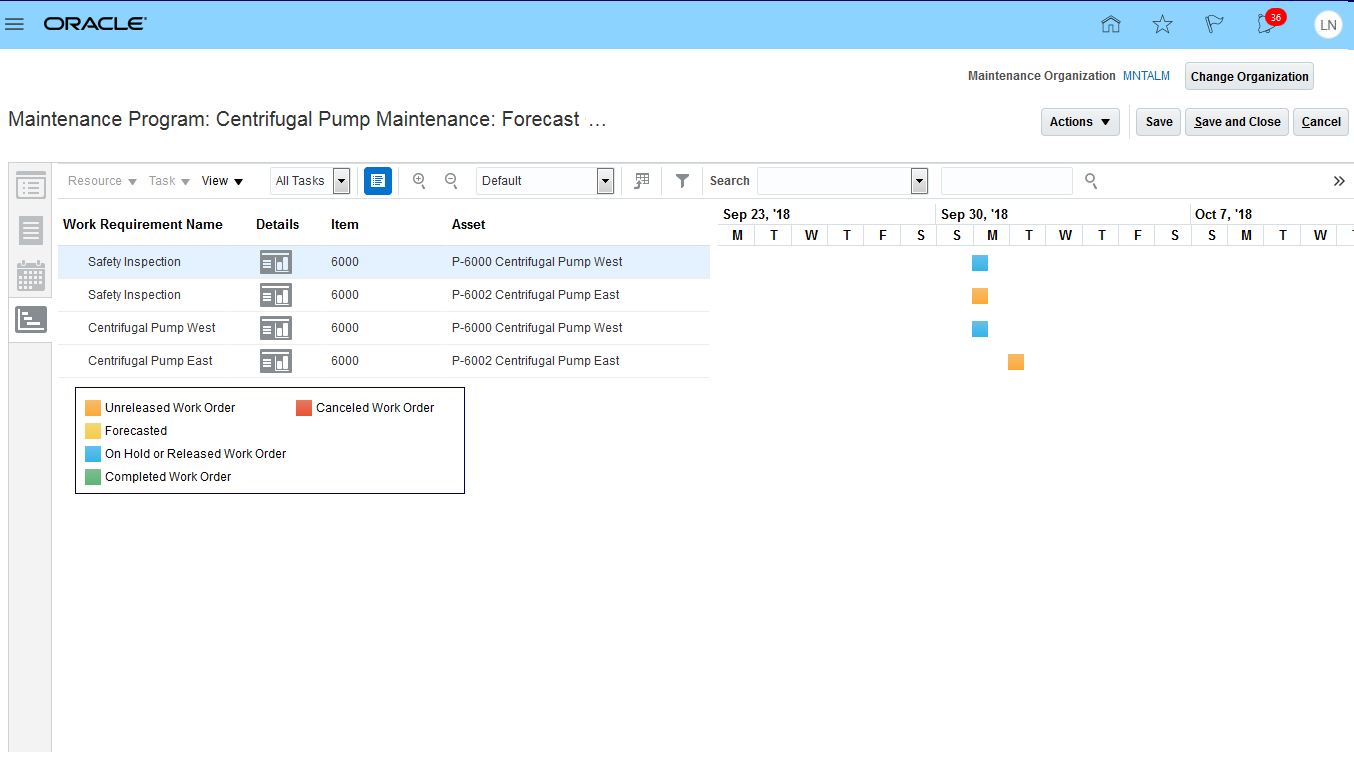1354x764 pixels.
Task: Open details icon for Centrifugal Pump West row
Action: (276, 328)
